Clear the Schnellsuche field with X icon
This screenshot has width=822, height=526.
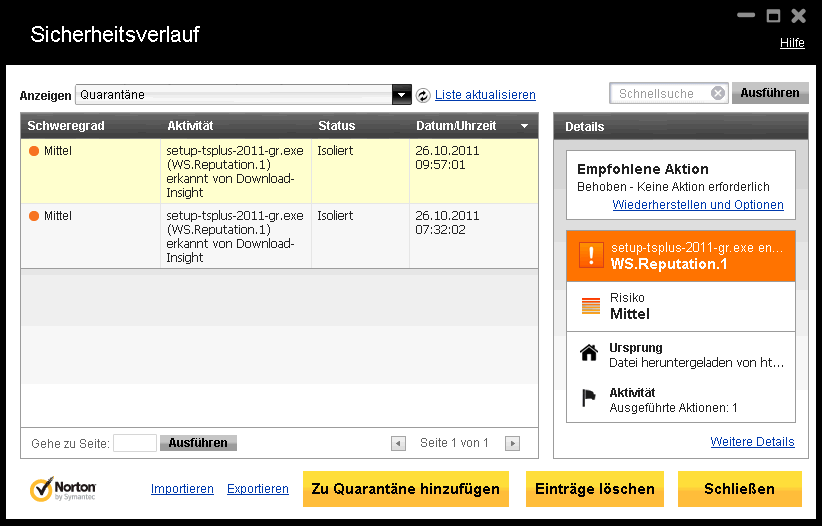(x=718, y=94)
